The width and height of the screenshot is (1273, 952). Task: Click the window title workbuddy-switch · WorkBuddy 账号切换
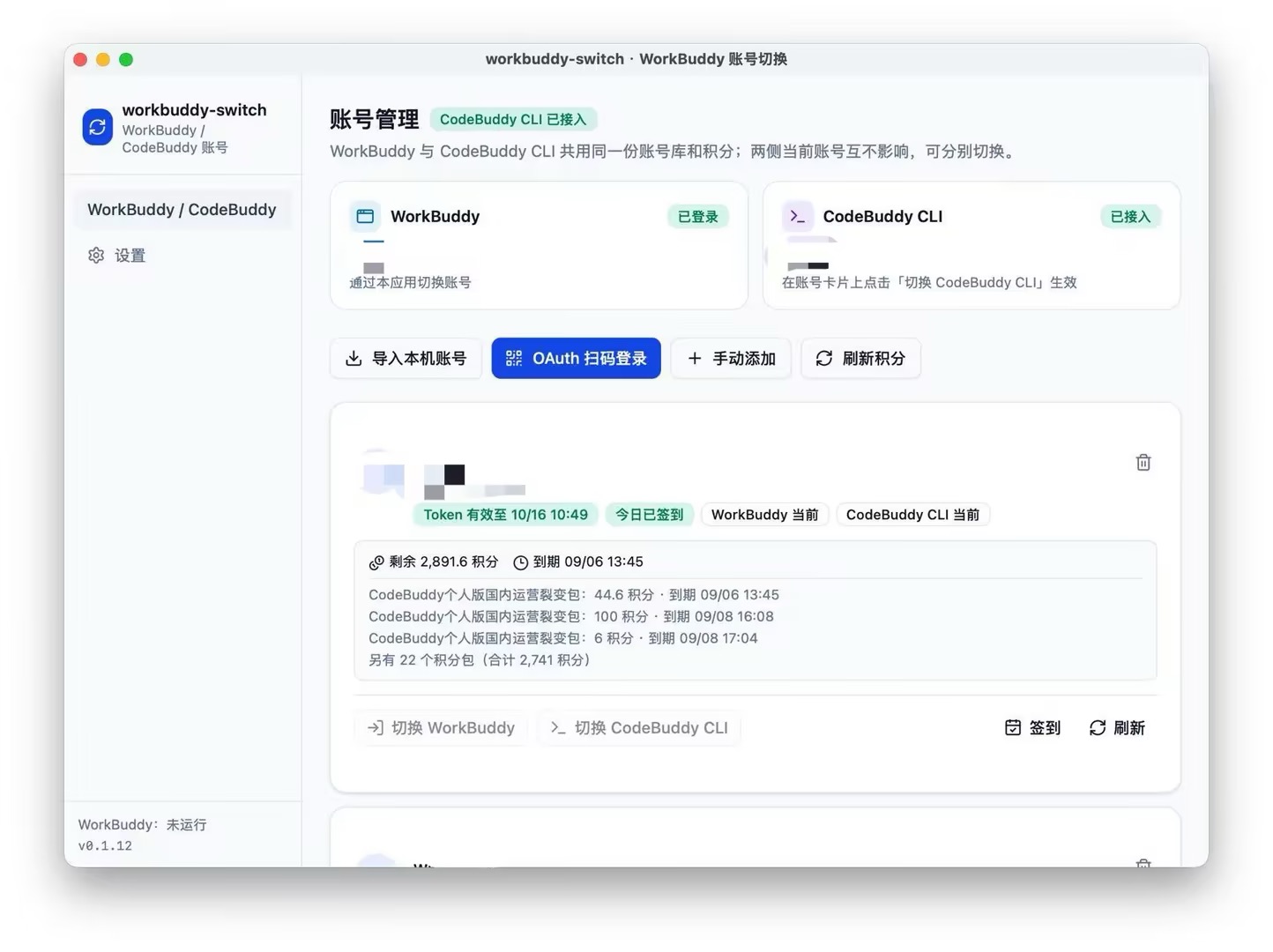[x=636, y=59]
